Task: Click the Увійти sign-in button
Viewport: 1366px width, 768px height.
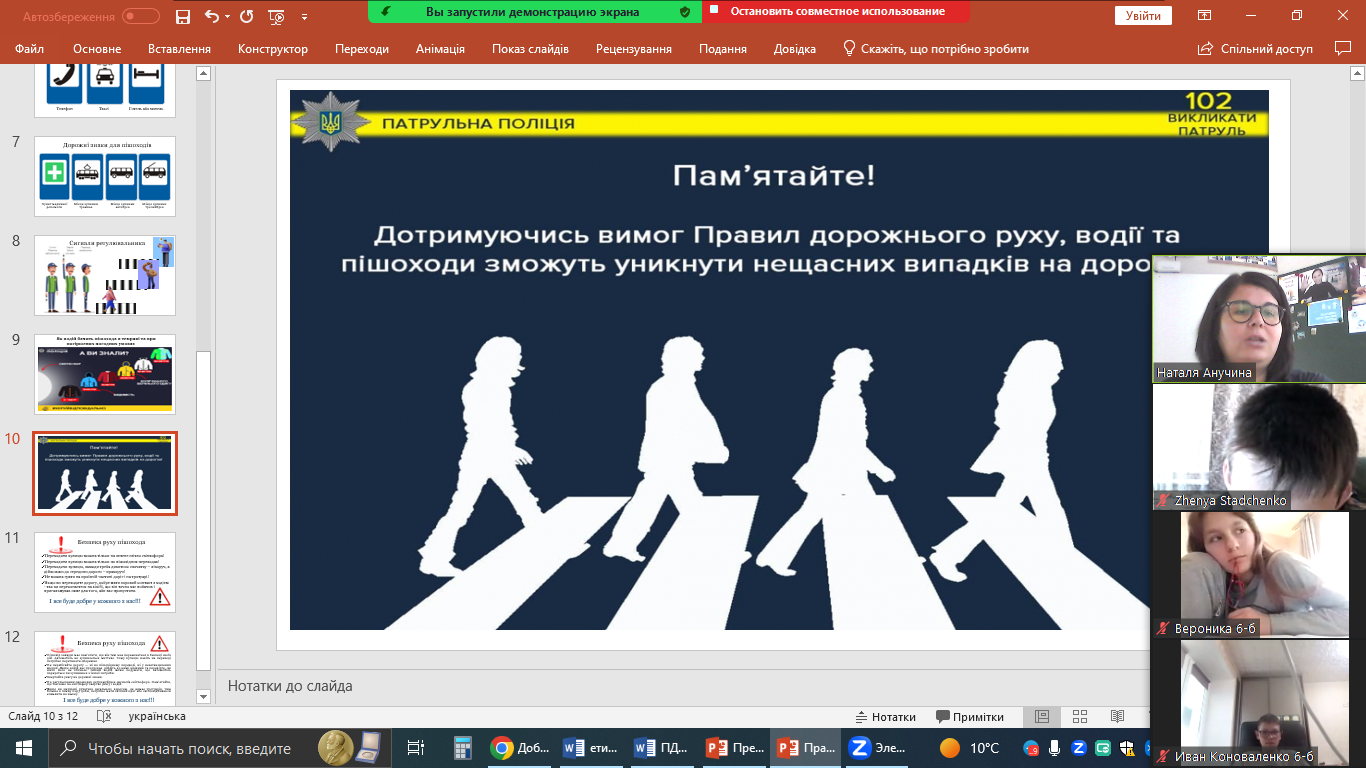Action: tap(1143, 16)
